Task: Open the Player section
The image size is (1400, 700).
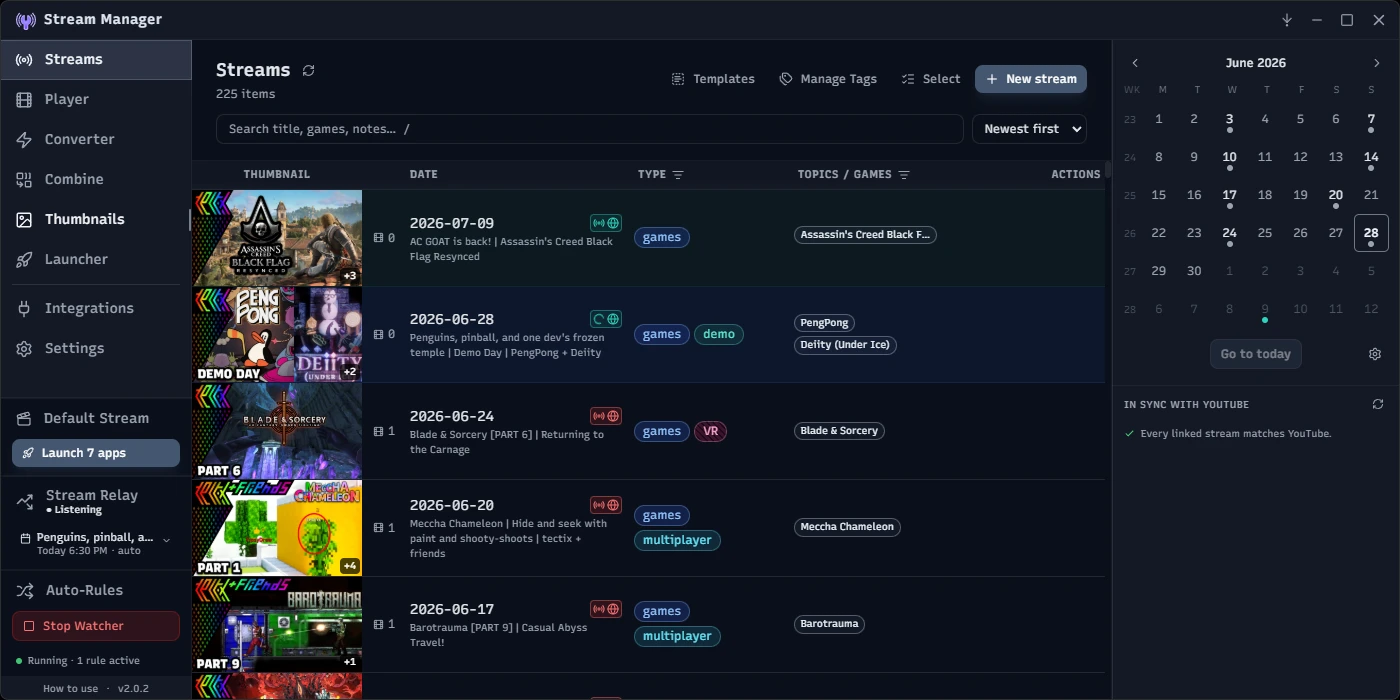Action: (96, 99)
